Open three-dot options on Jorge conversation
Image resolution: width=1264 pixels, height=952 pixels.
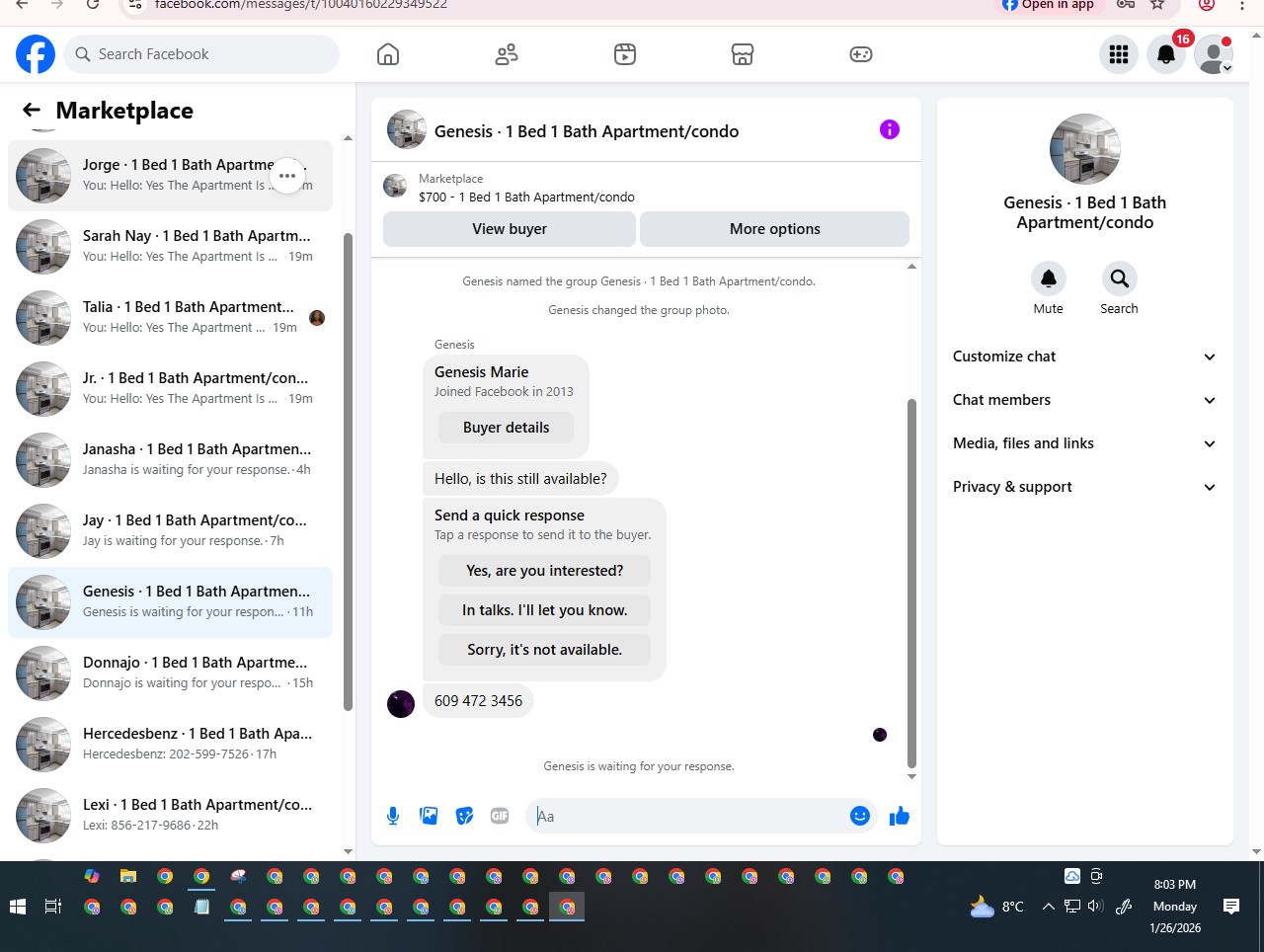(x=287, y=176)
